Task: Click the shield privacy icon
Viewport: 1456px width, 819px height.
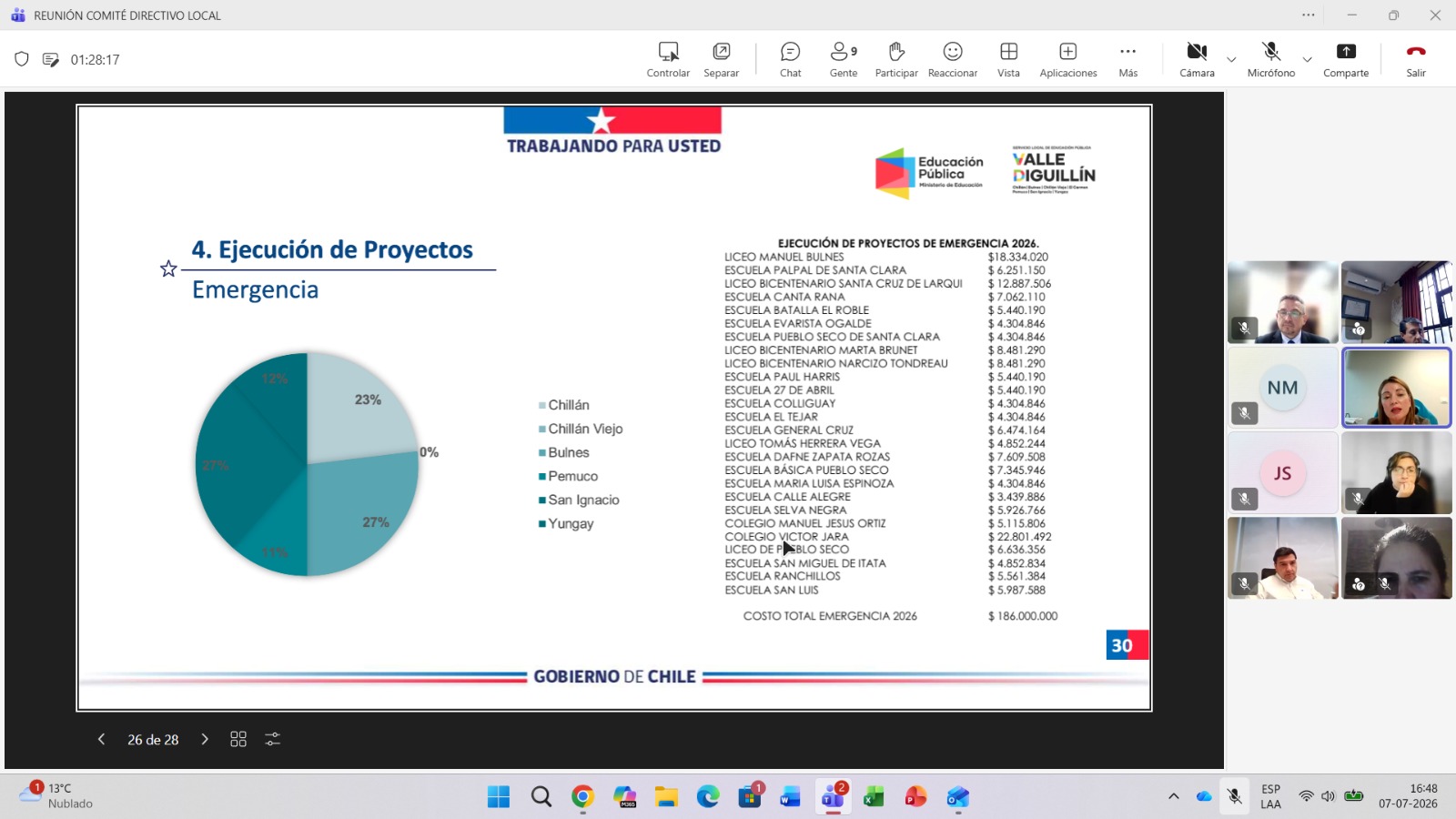Action: [x=22, y=59]
